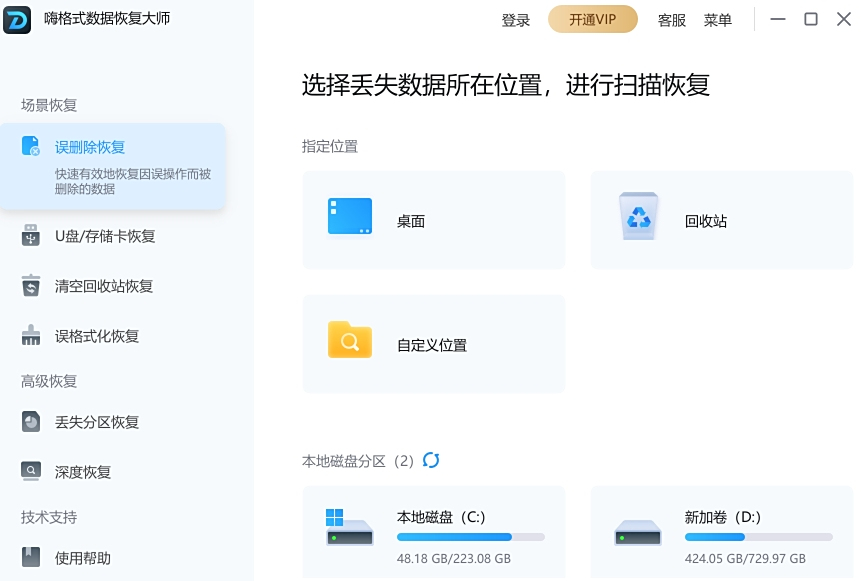Open the 使用帮助 help page
Screen dimensions: 861x581
(82, 558)
